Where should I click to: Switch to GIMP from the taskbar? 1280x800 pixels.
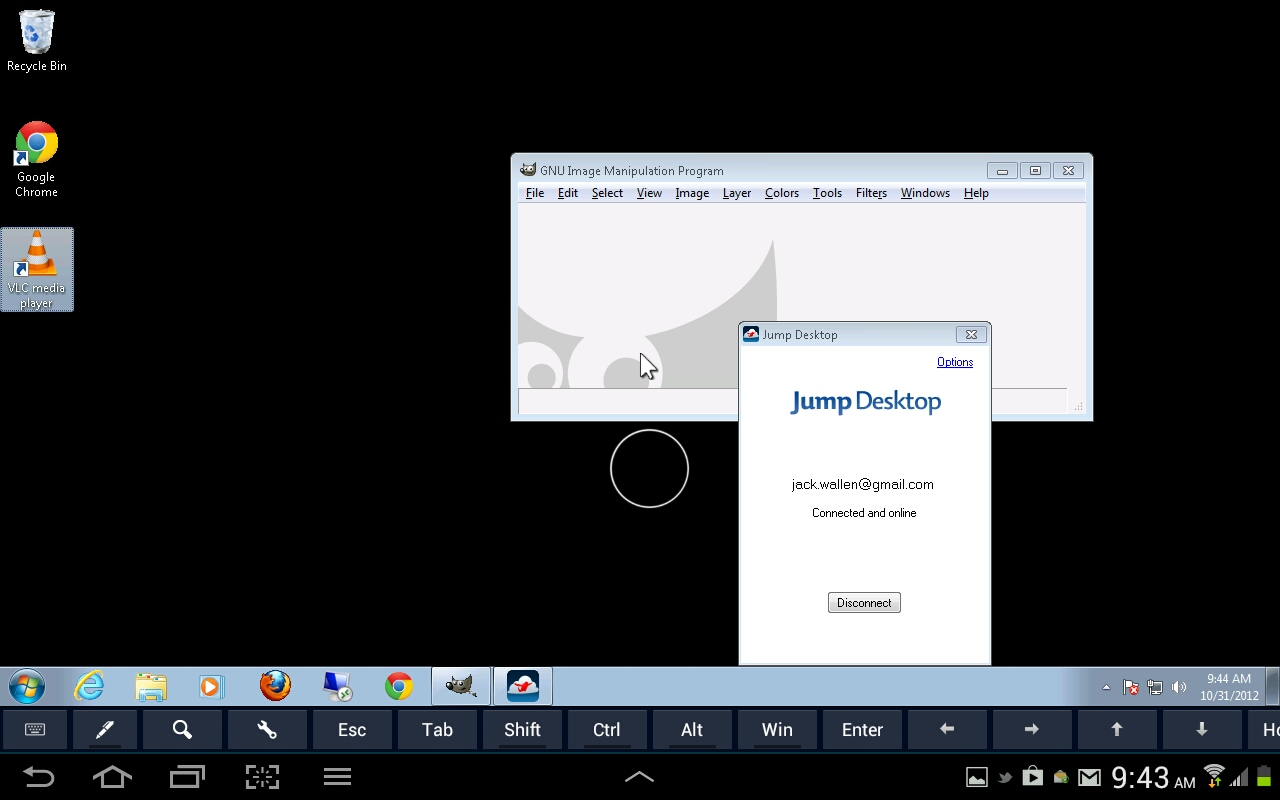[460, 686]
